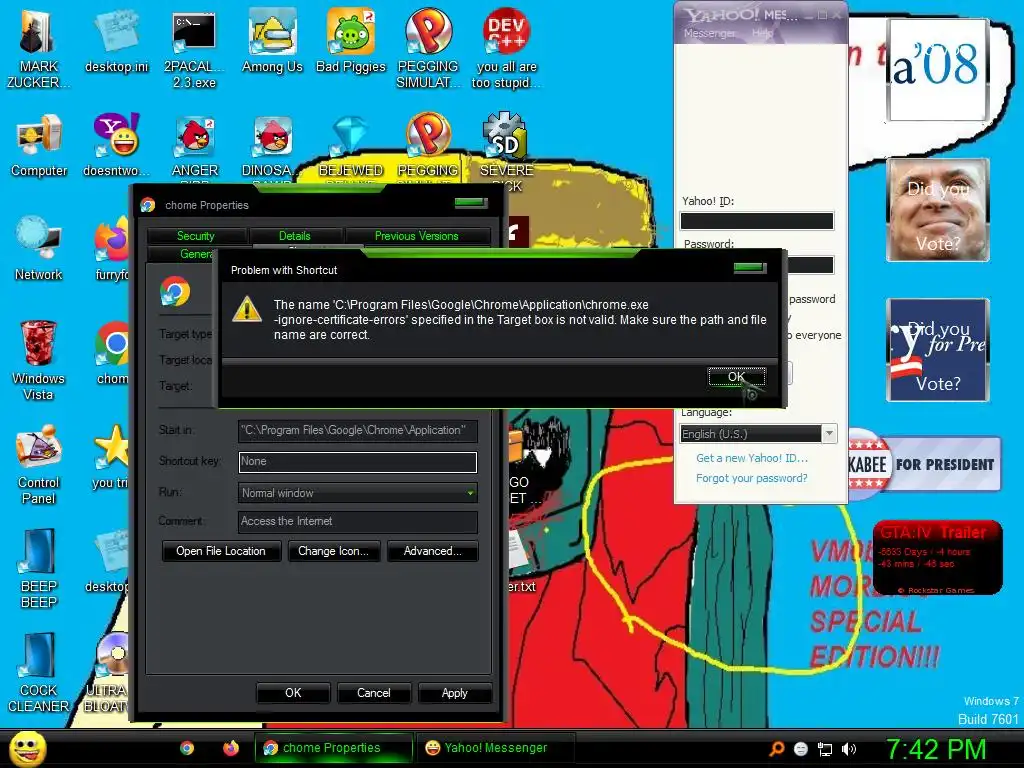
Task: Click the Yahoo! ID input field
Action: 757,221
